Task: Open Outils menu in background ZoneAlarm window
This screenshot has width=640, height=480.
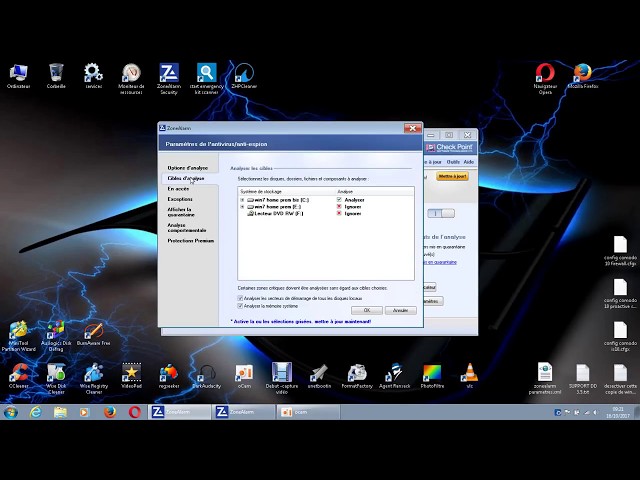Action: 453,162
